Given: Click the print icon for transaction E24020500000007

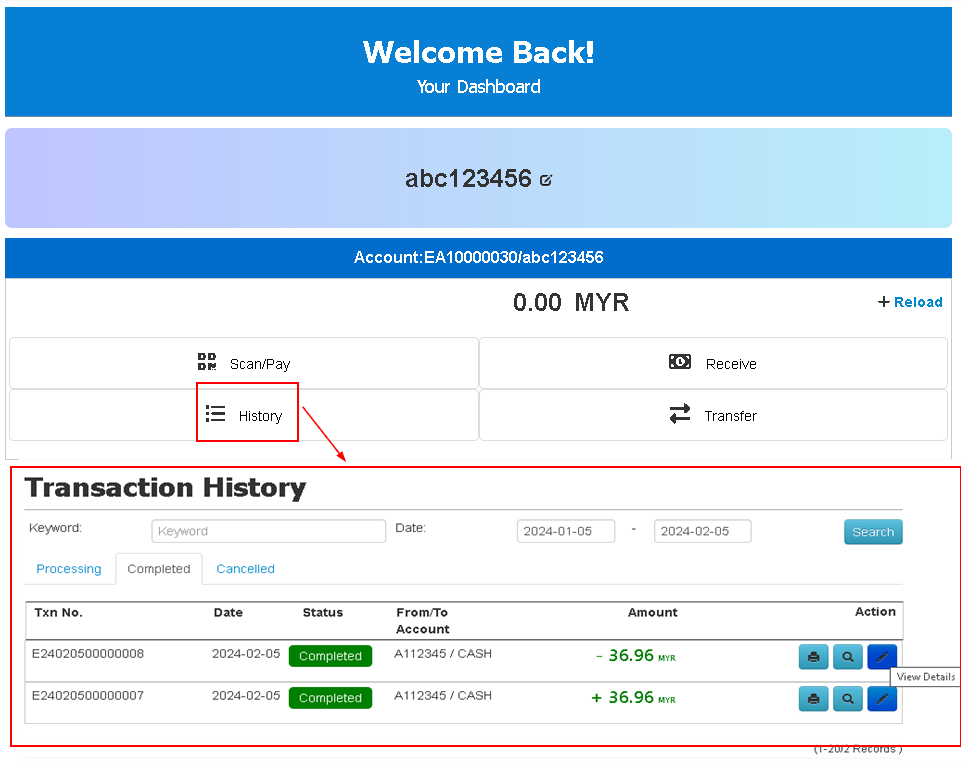Looking at the screenshot, I should click(x=813, y=699).
